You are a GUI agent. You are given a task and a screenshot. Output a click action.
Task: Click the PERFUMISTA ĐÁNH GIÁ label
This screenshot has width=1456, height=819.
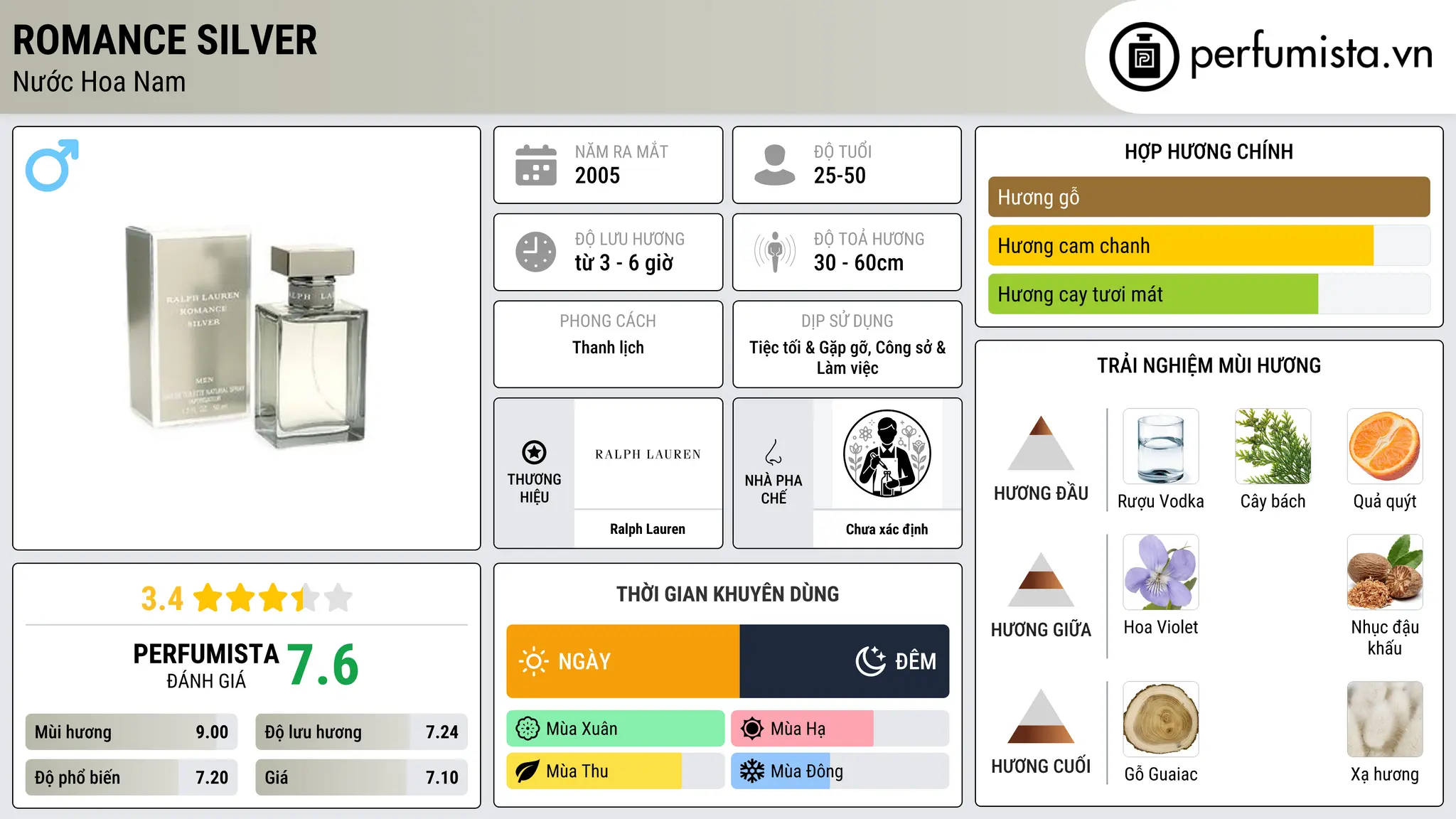[205, 665]
